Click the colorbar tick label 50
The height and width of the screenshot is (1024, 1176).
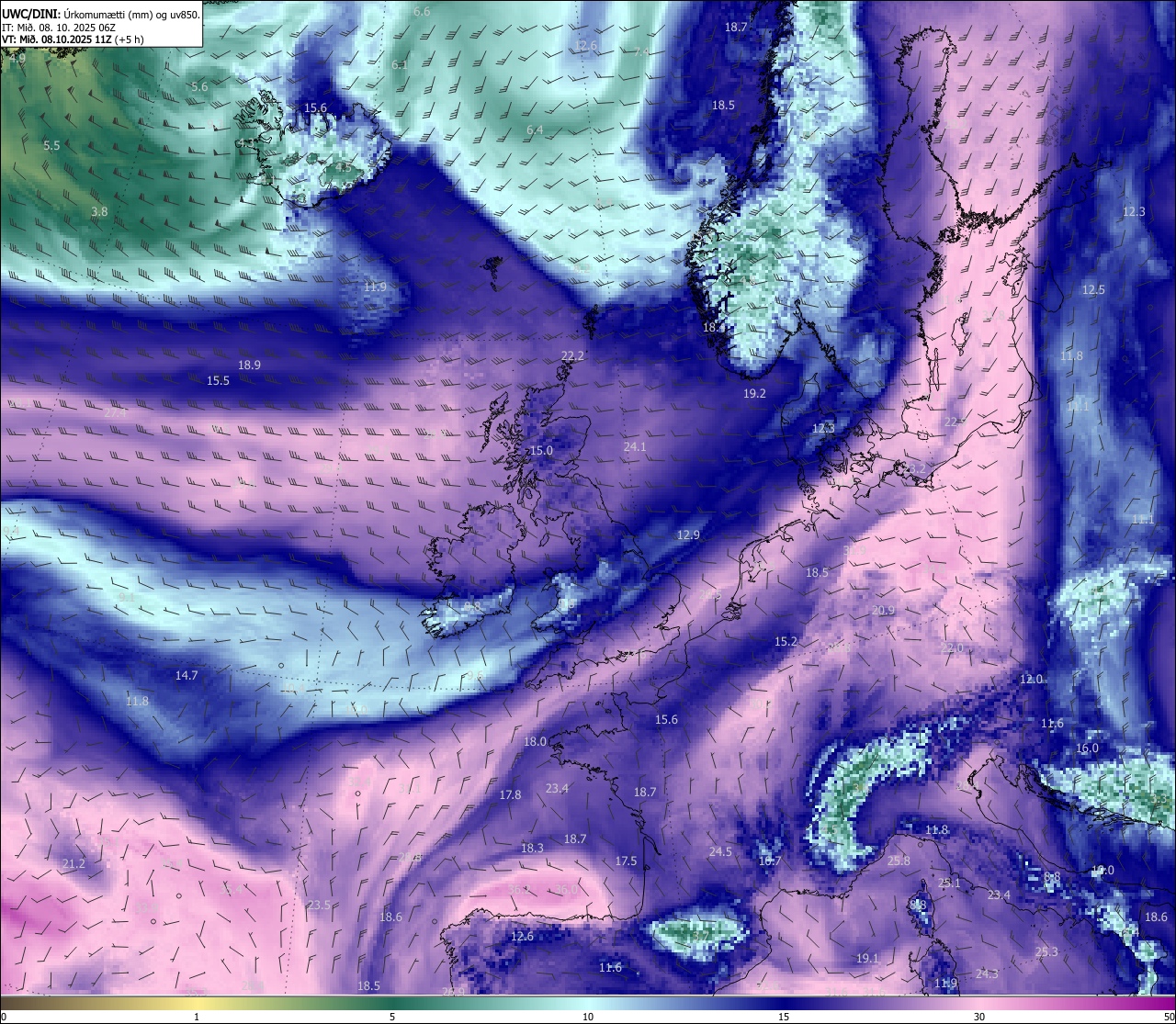pyautogui.click(x=1169, y=1017)
